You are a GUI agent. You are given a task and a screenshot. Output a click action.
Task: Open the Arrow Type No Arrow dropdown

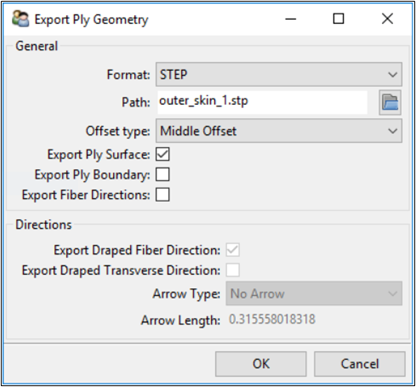(314, 294)
